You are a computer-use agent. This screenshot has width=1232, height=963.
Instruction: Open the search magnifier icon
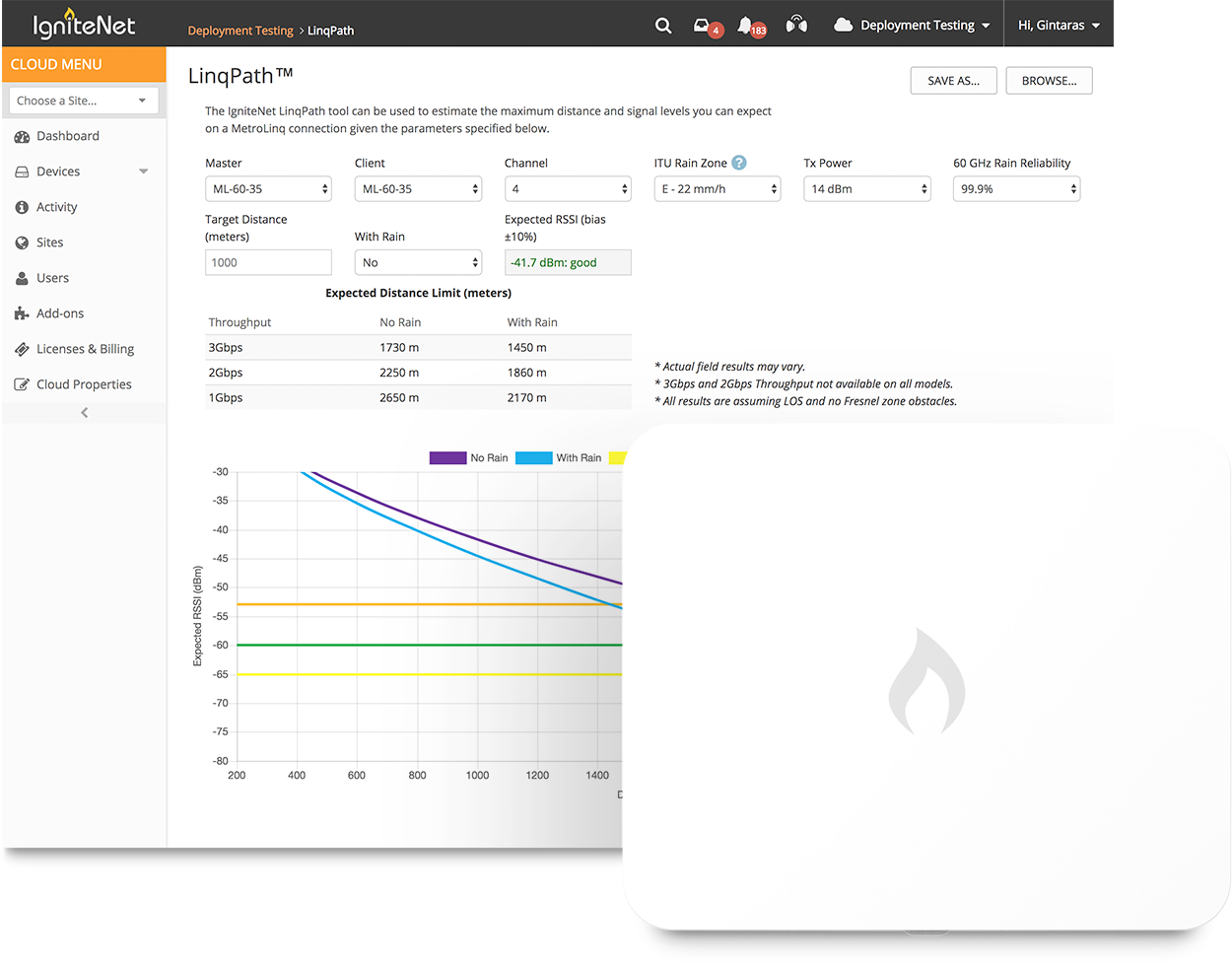663,26
